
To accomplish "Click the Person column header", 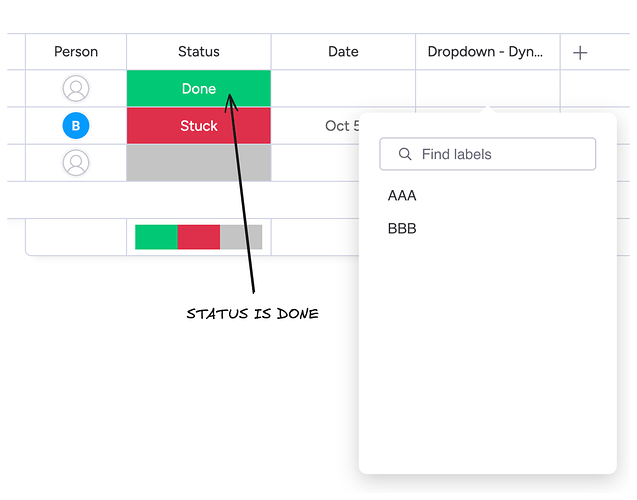I will click(x=76, y=52).
